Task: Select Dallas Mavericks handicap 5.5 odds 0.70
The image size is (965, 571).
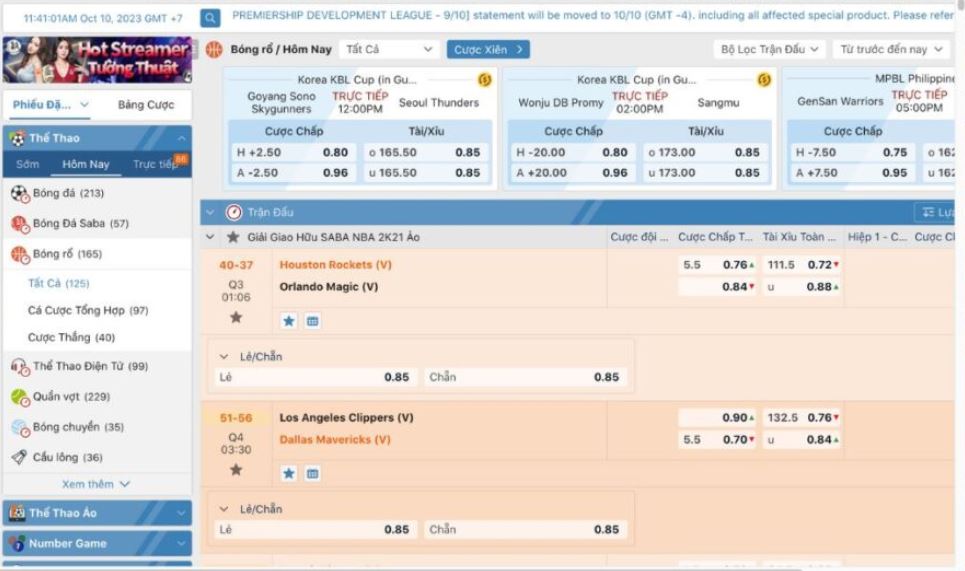Action: click(x=718, y=440)
